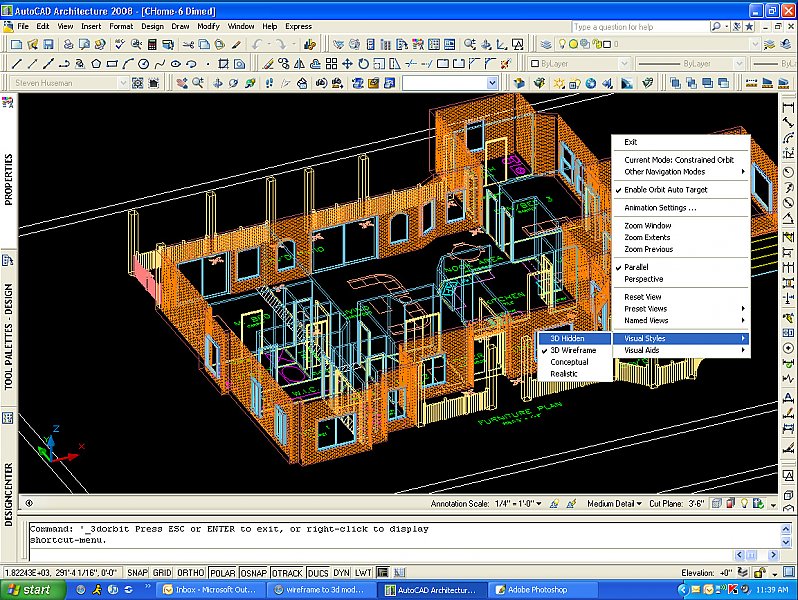Click the Move modify tool

click(347, 64)
